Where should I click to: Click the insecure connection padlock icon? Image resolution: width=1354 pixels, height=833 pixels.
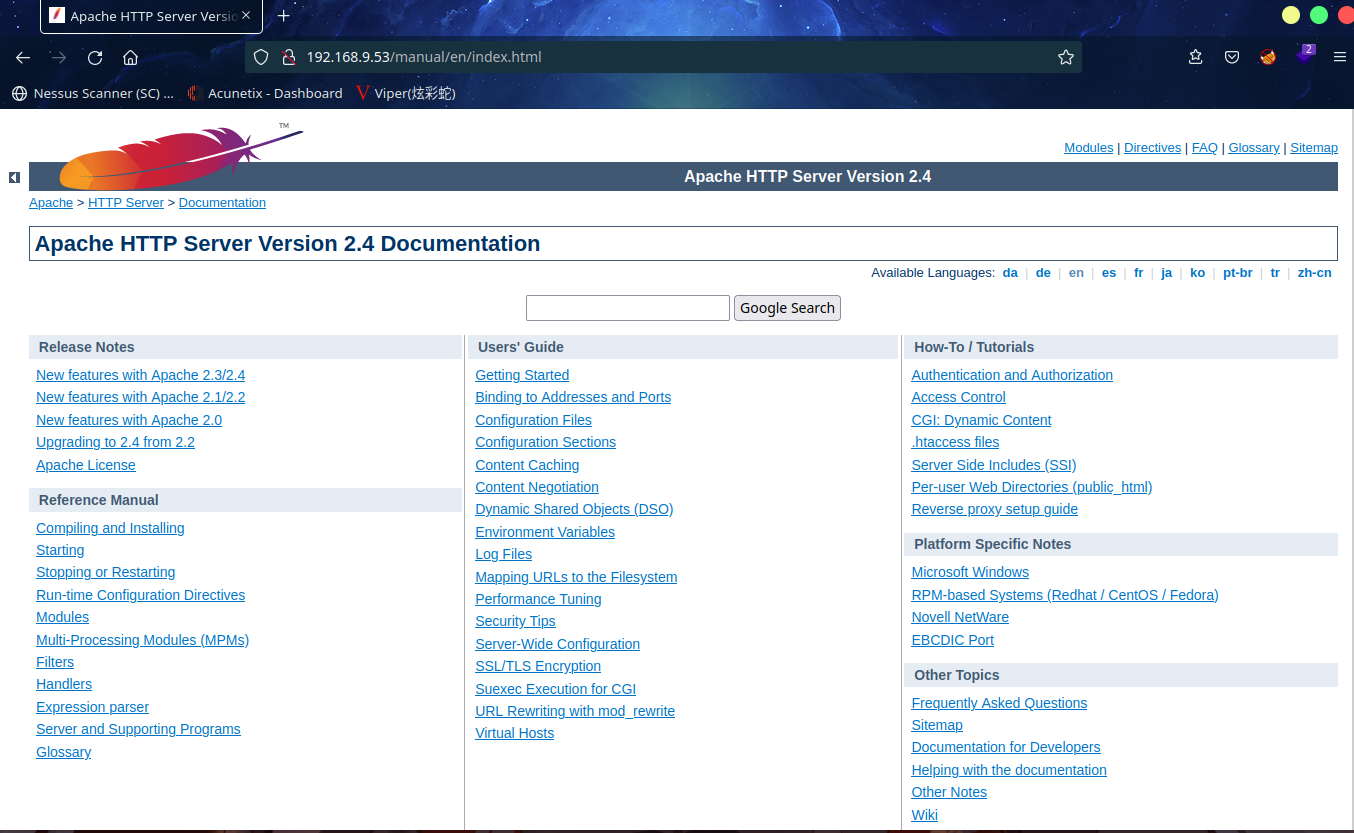point(288,57)
